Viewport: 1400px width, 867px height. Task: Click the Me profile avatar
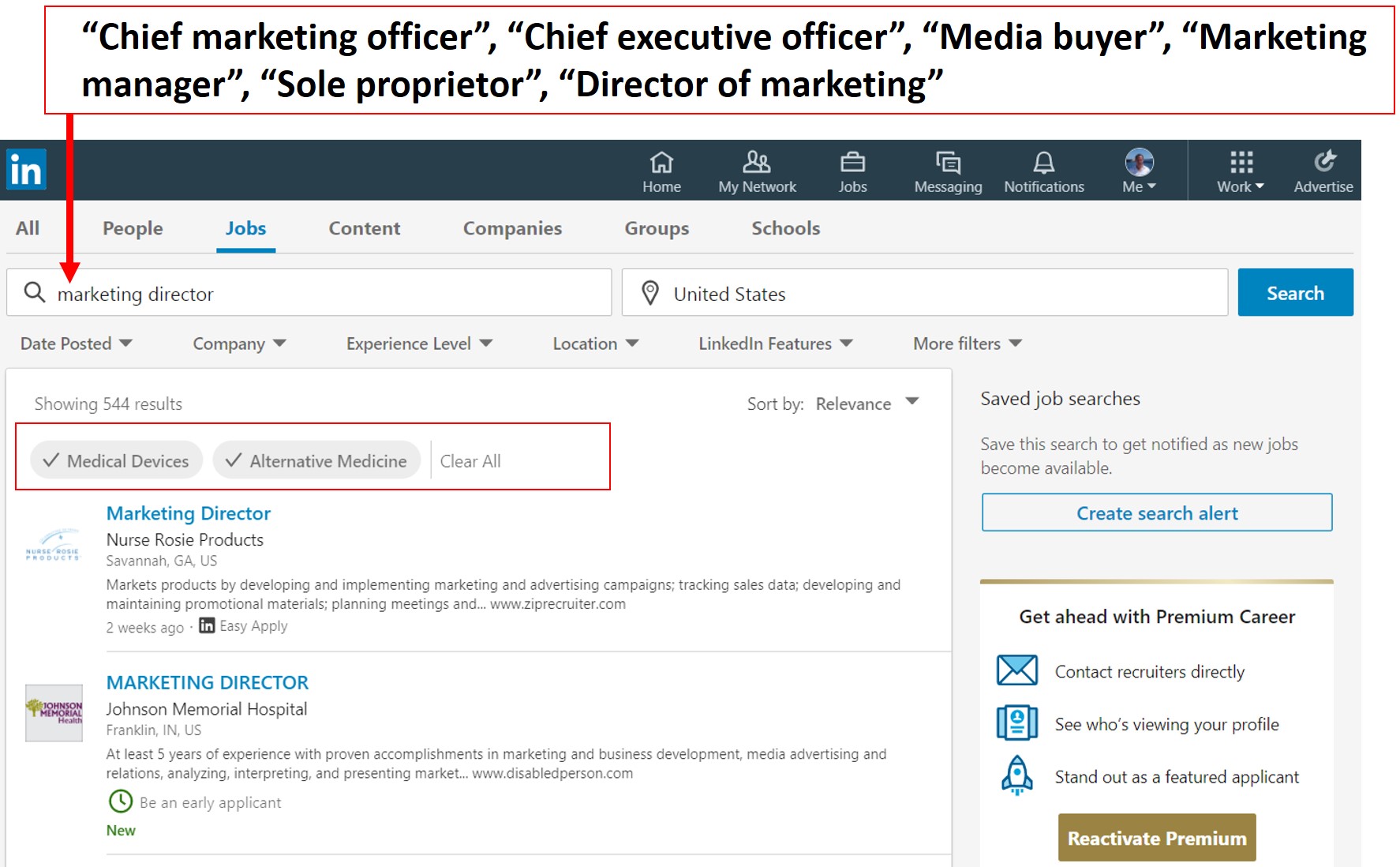click(1139, 162)
